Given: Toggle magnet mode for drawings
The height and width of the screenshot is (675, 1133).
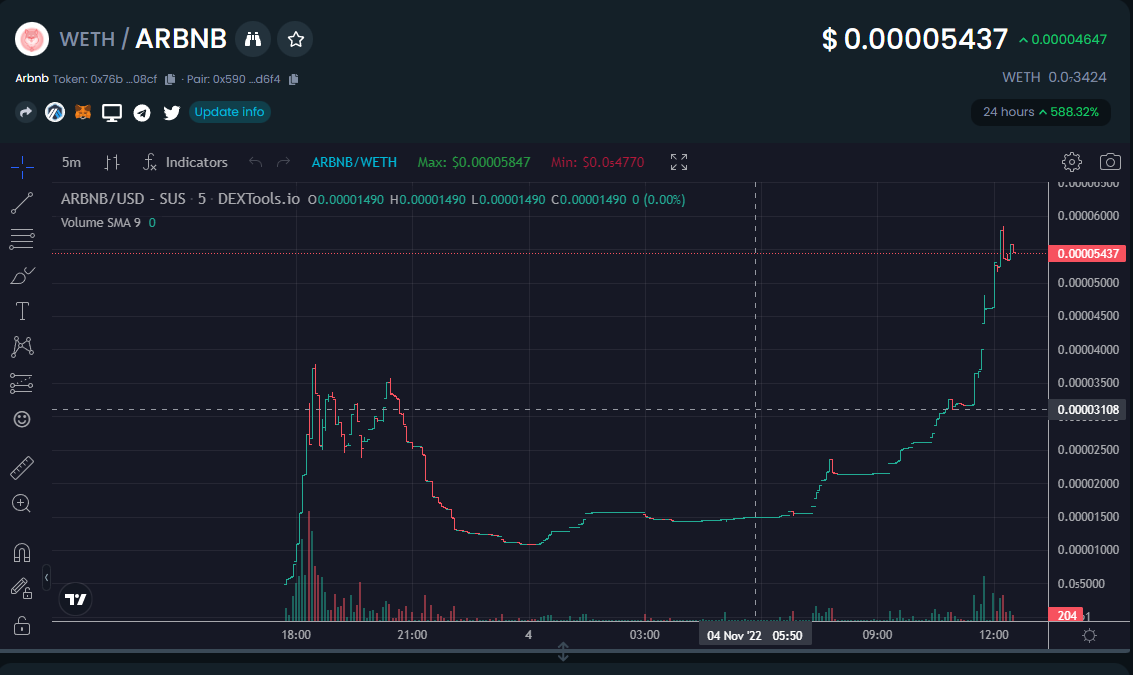Looking at the screenshot, I should click(x=22, y=553).
